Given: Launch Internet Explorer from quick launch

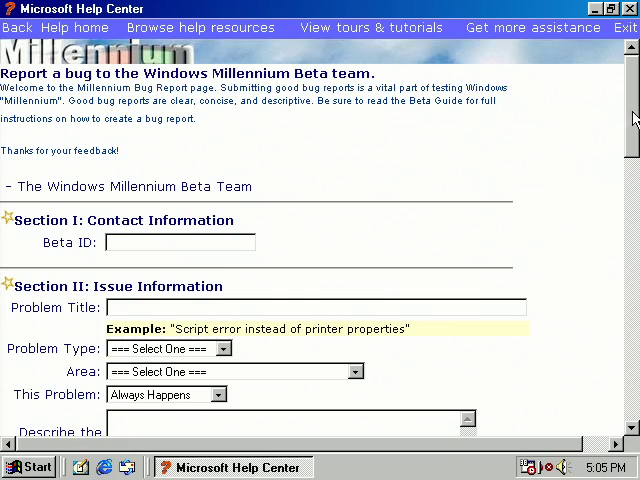Looking at the screenshot, I should tap(104, 467).
